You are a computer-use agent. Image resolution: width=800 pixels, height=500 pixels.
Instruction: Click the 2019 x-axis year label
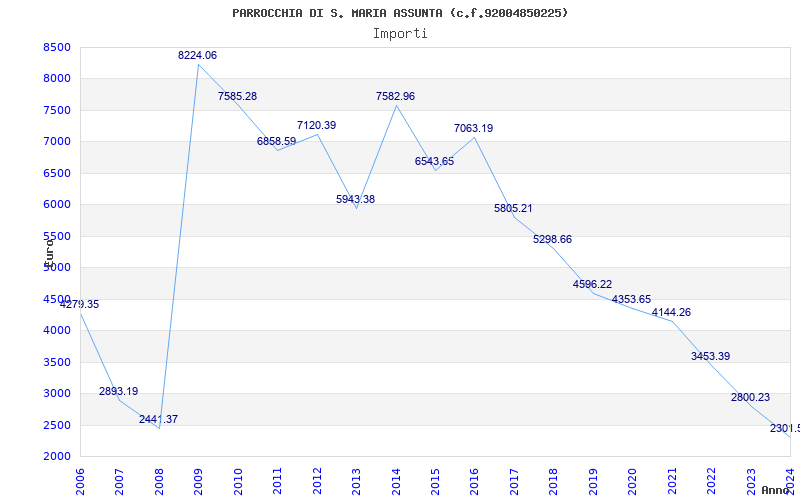[x=593, y=482]
